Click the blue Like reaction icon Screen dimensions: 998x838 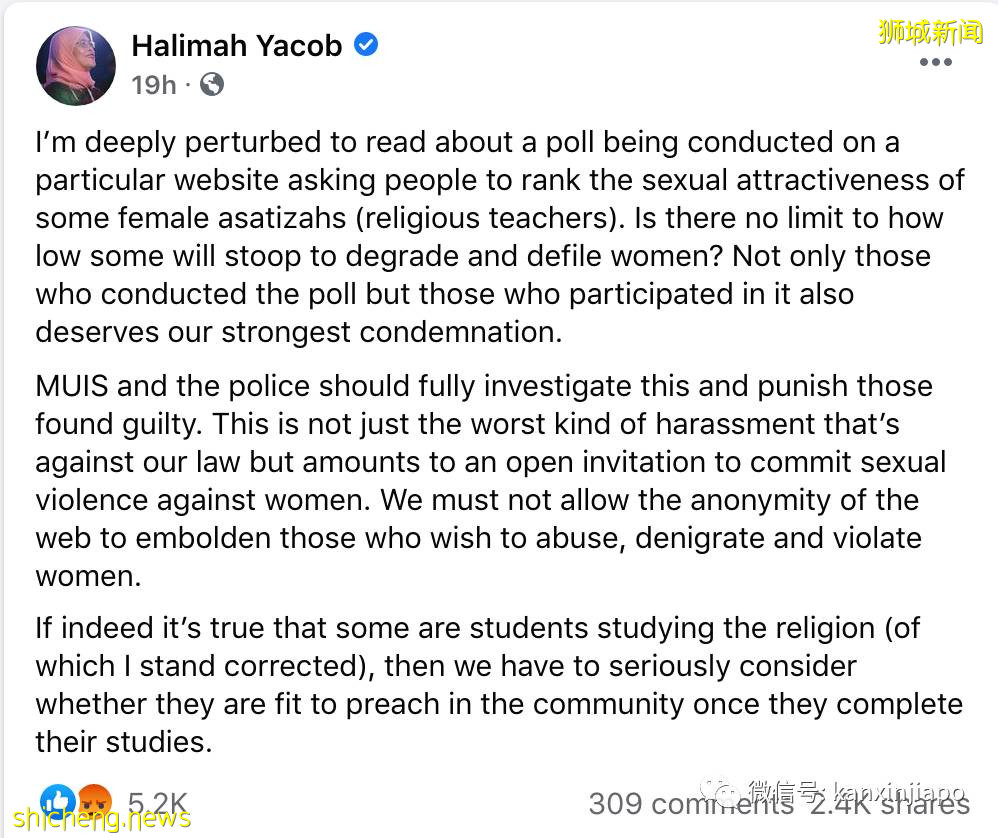[x=57, y=800]
